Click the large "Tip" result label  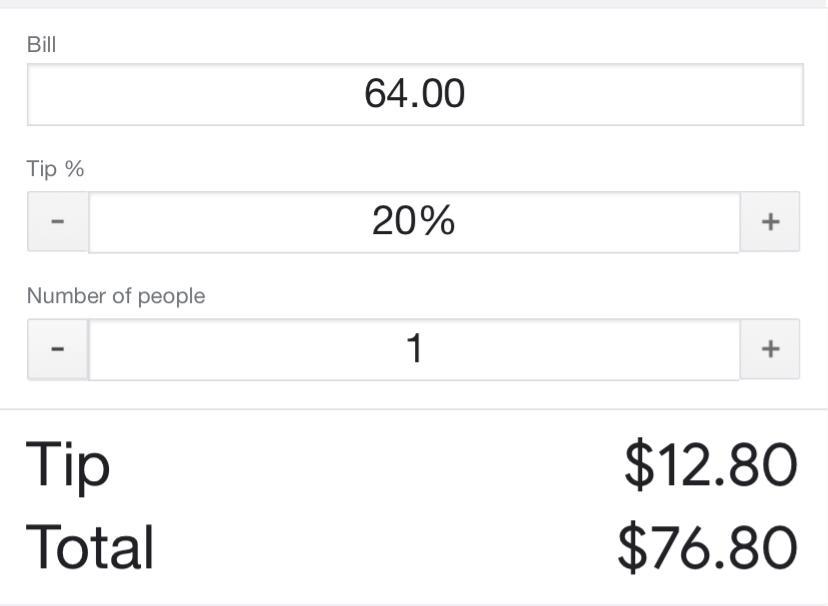67,465
